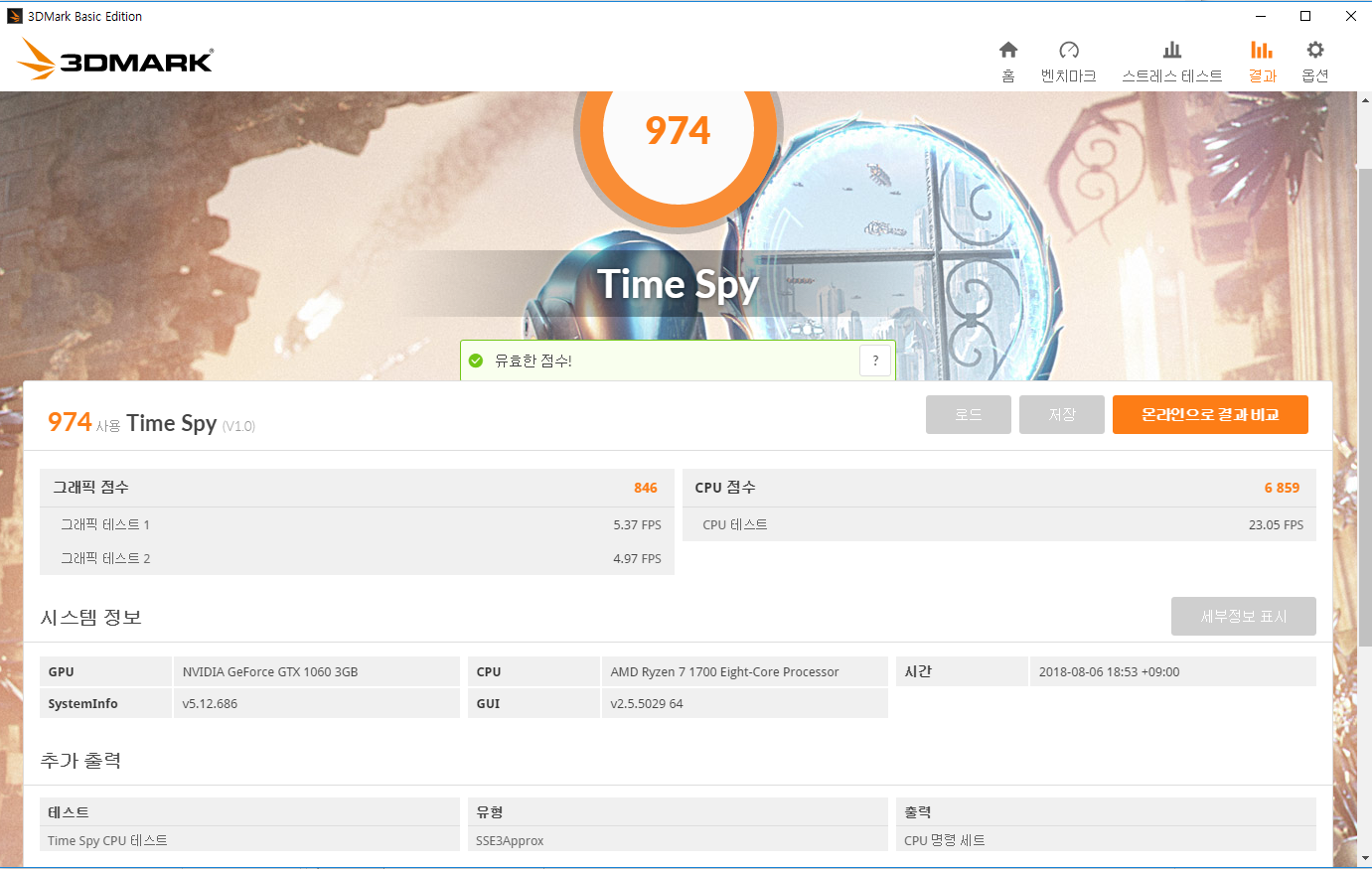
Task: Click 그래픽 테스트 1 row label
Action: [x=105, y=524]
